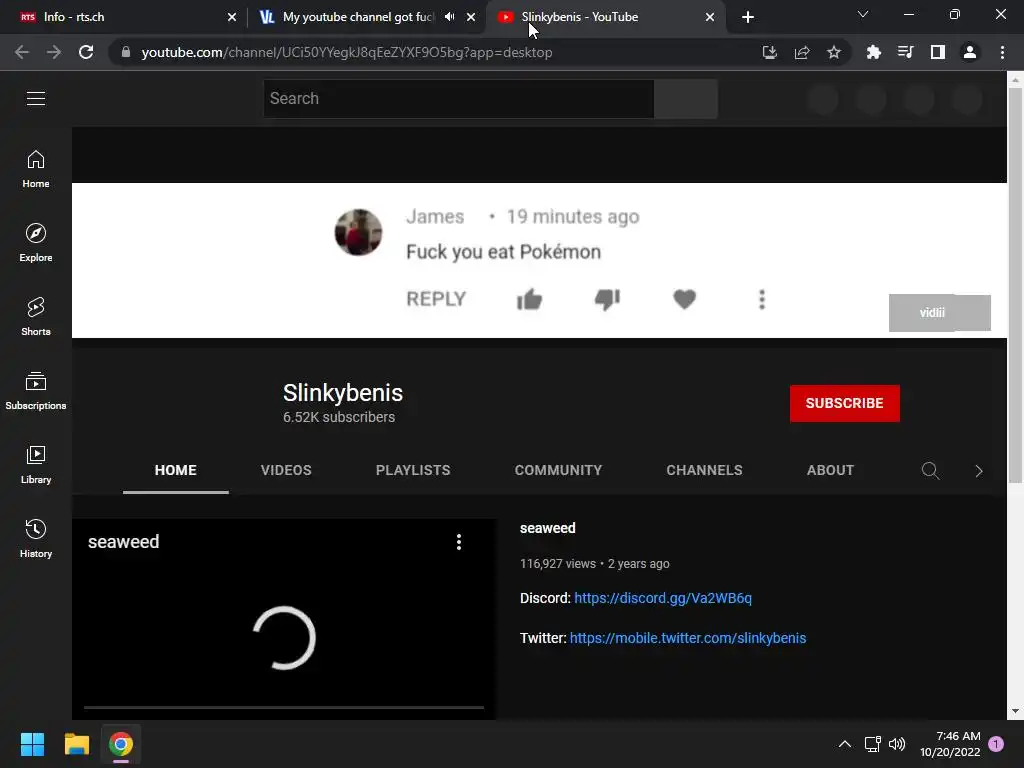Open the Discord invite link
The image size is (1024, 768).
tap(663, 598)
